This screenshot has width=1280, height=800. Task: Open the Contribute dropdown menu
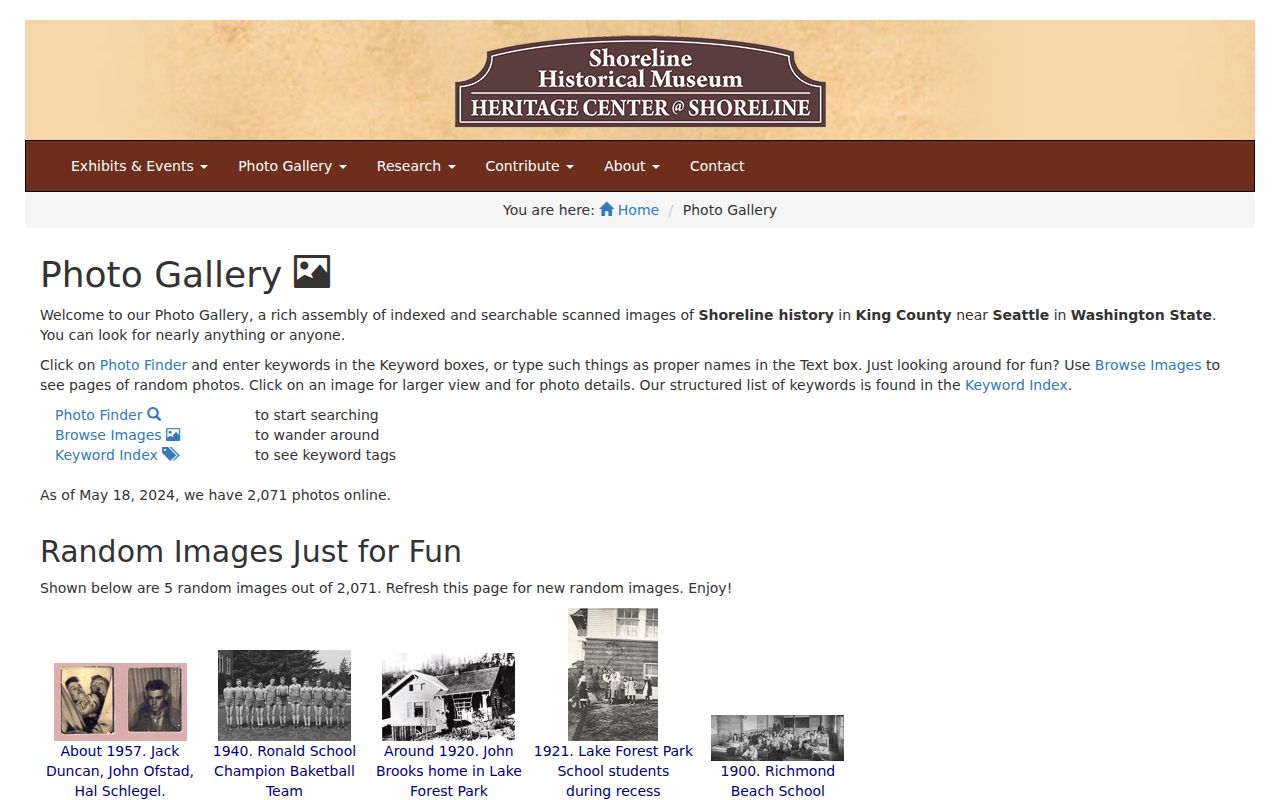click(x=529, y=166)
